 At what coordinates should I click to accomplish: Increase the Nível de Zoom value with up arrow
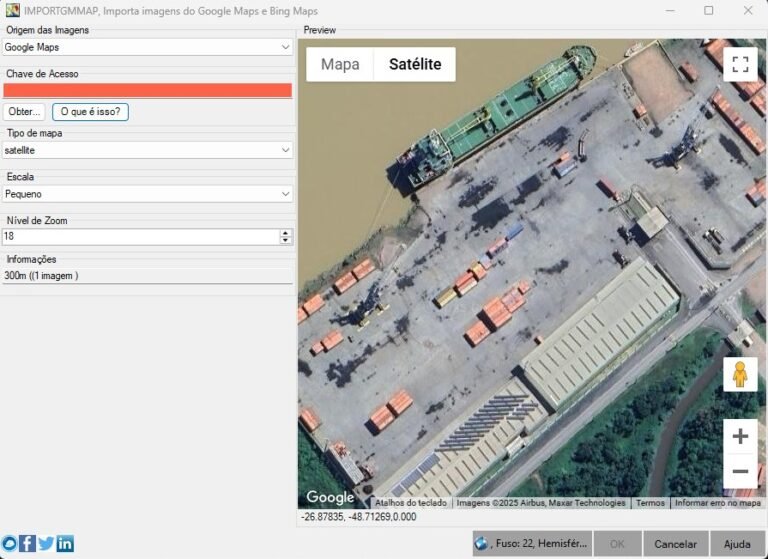click(286, 233)
